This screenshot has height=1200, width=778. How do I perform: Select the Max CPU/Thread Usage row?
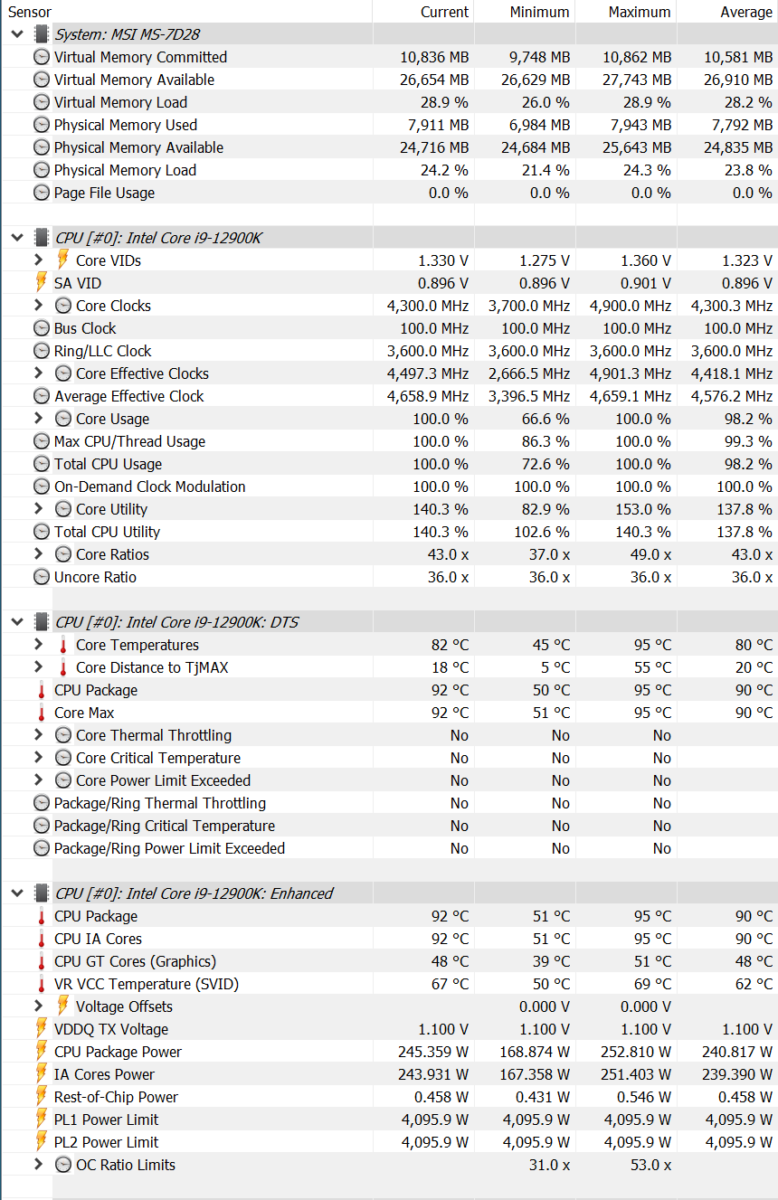click(389, 441)
